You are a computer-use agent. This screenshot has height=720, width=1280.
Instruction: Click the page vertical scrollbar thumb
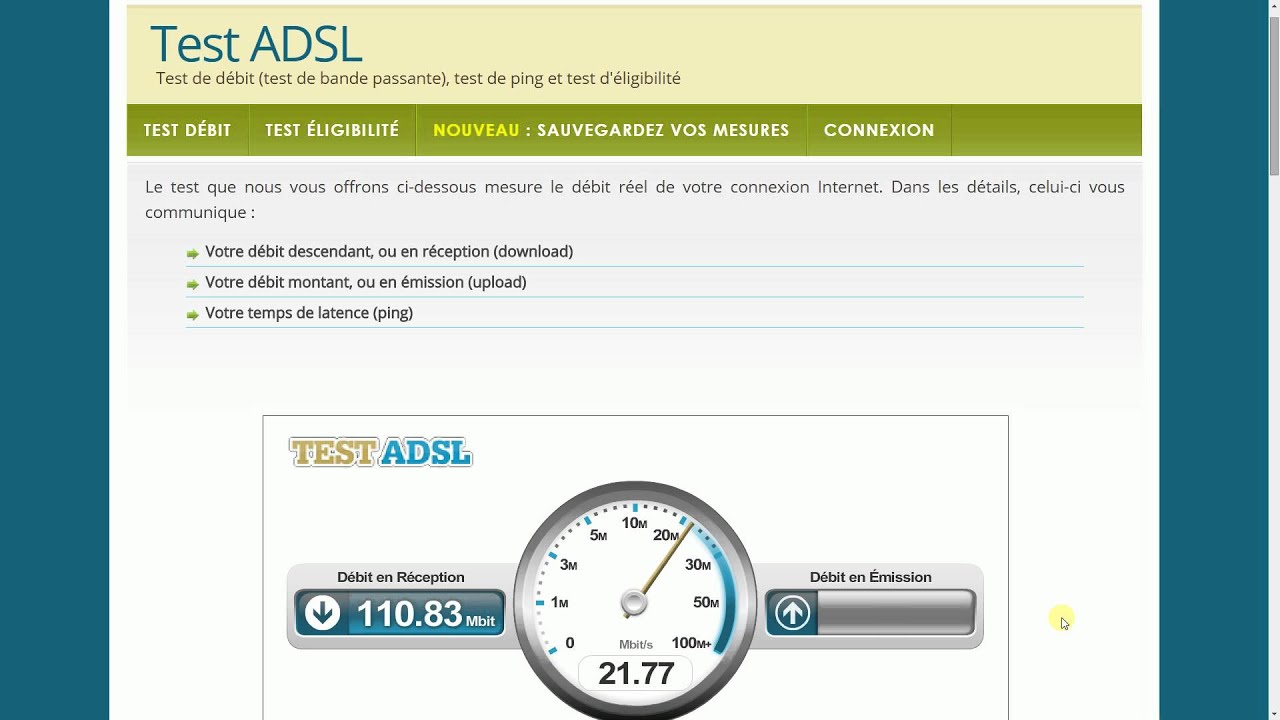(x=1274, y=96)
